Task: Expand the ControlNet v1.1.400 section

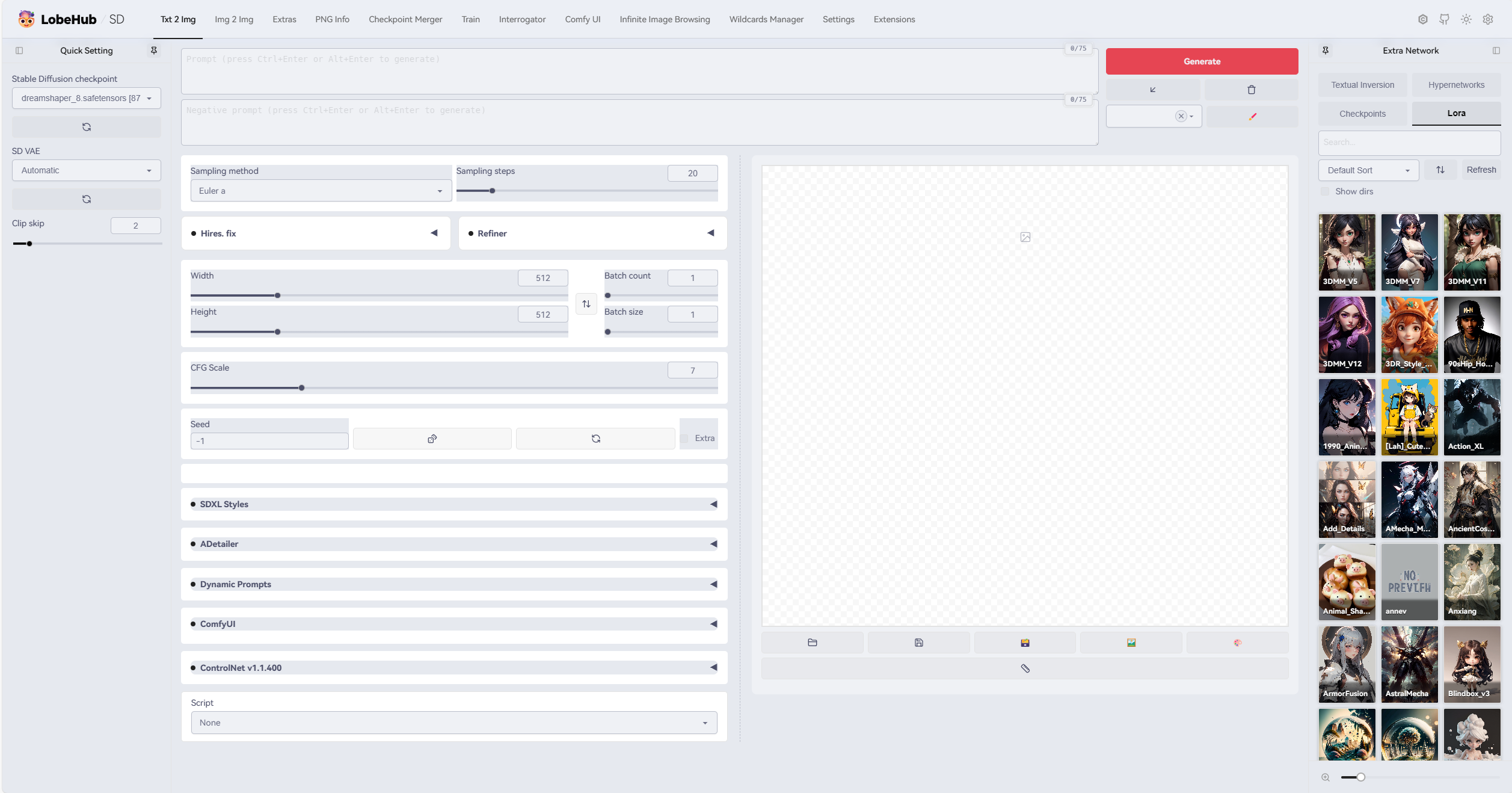Action: (x=713, y=667)
